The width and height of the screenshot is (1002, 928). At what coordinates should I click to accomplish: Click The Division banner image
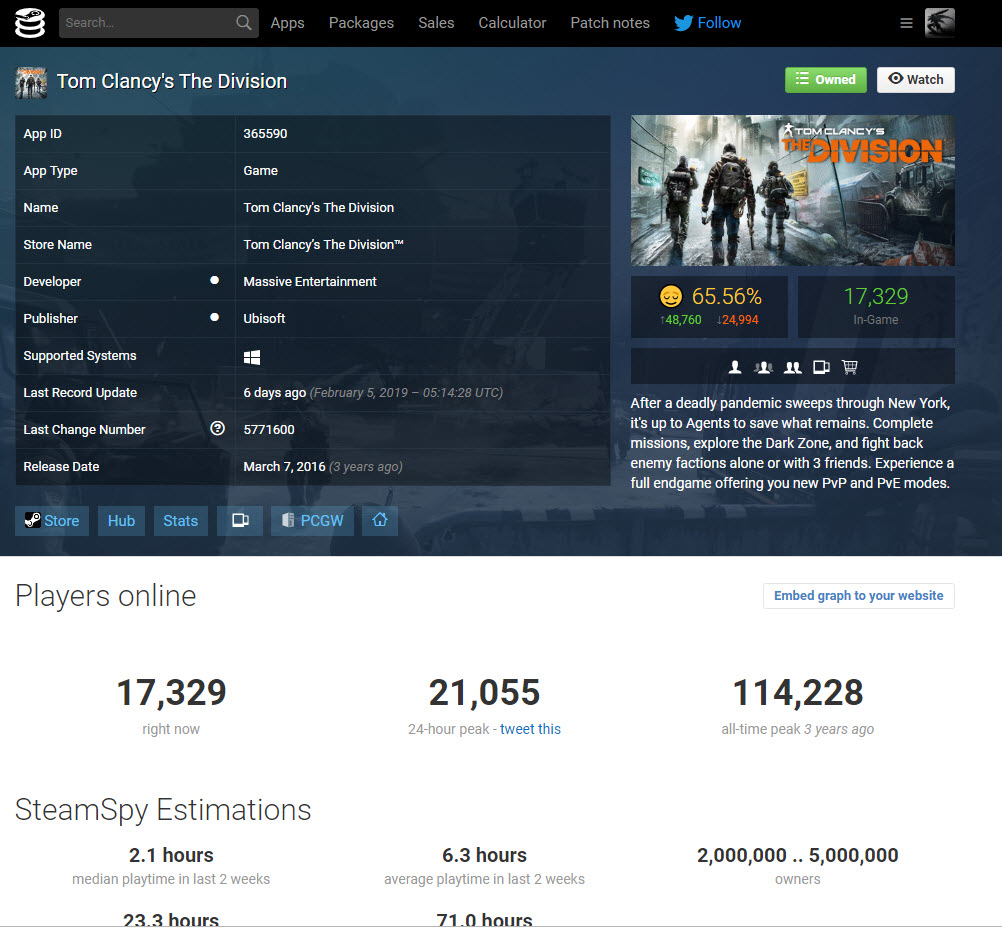pyautogui.click(x=792, y=191)
